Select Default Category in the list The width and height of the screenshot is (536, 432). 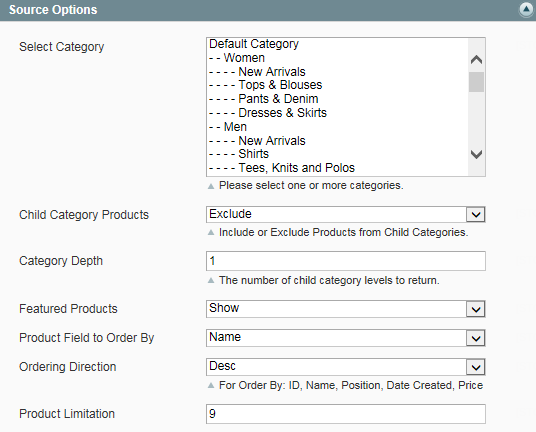pos(337,44)
